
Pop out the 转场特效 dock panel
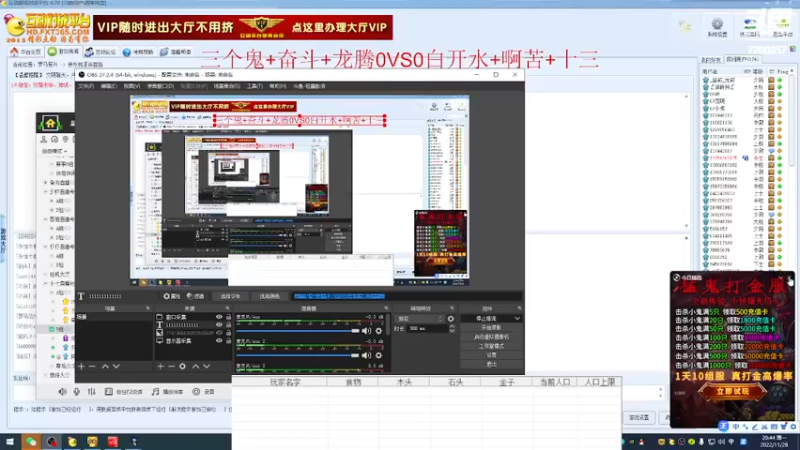point(452,309)
